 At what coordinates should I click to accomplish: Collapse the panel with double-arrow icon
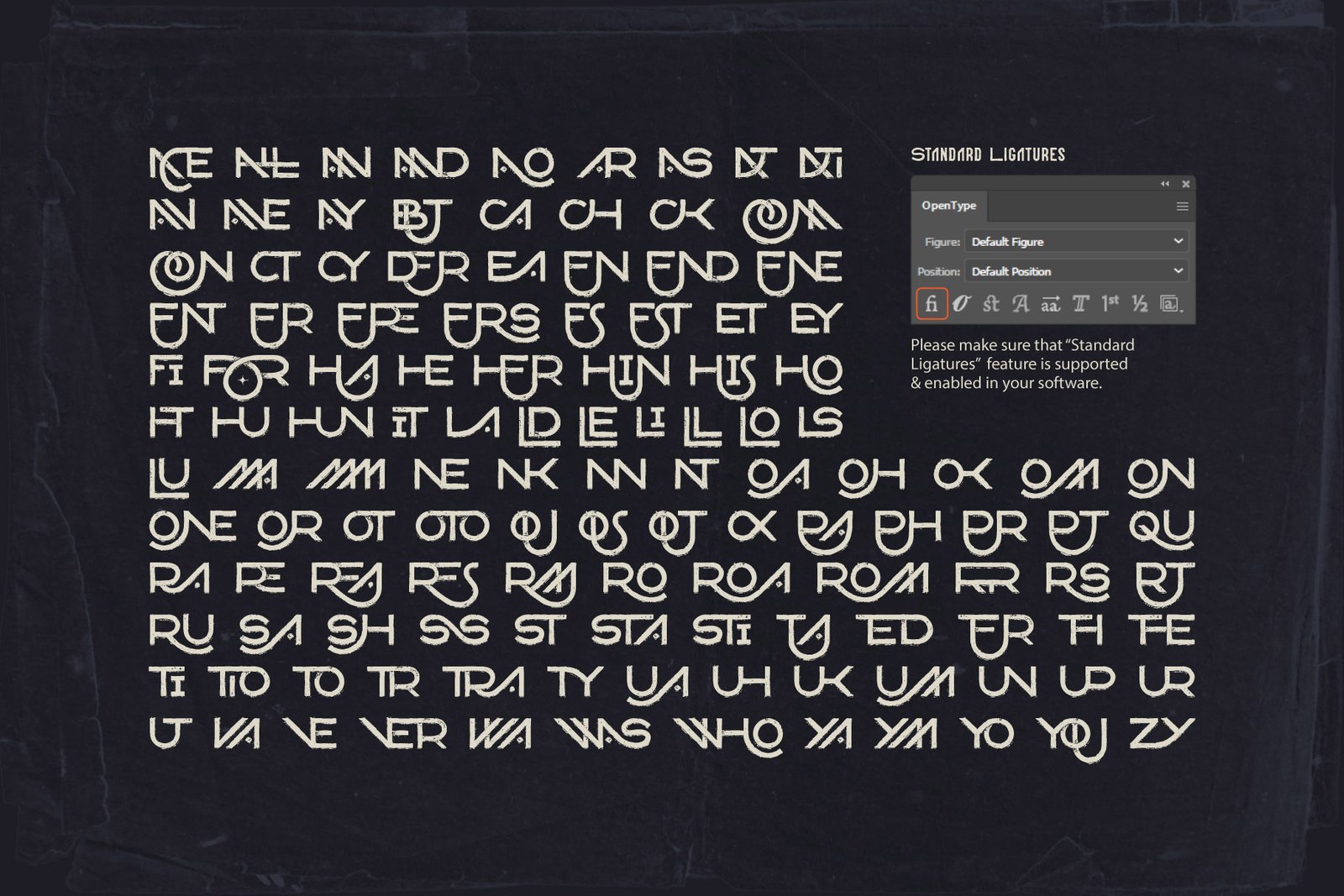pos(1165,184)
